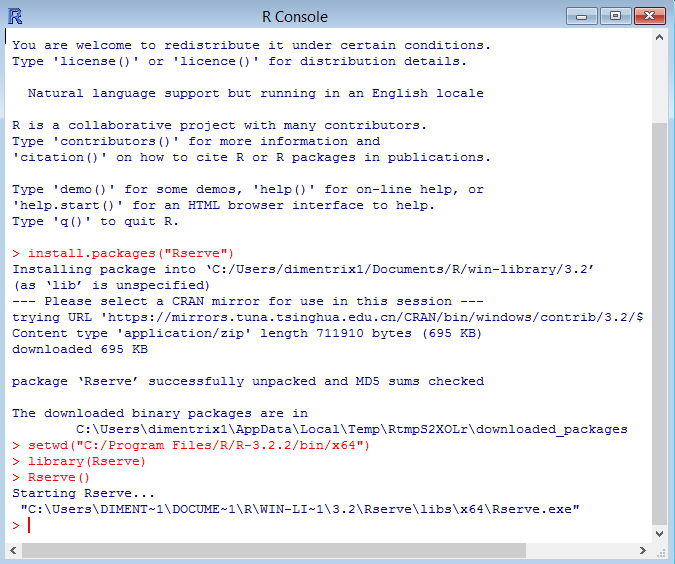This screenshot has height=564, width=675.
Task: Click the vertical scrollbar up arrow
Action: pos(659,37)
